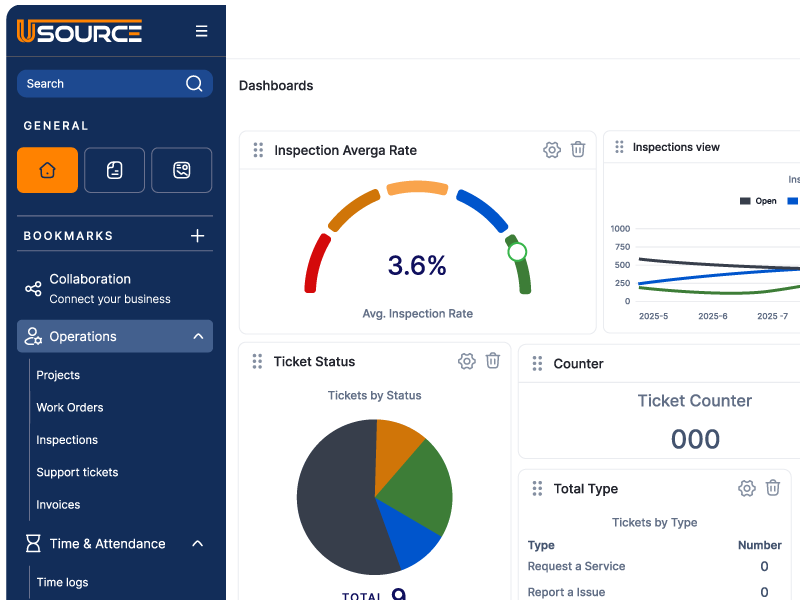The height and width of the screenshot is (600, 800).
Task: Open settings gear on Total Type widget
Action: [747, 488]
